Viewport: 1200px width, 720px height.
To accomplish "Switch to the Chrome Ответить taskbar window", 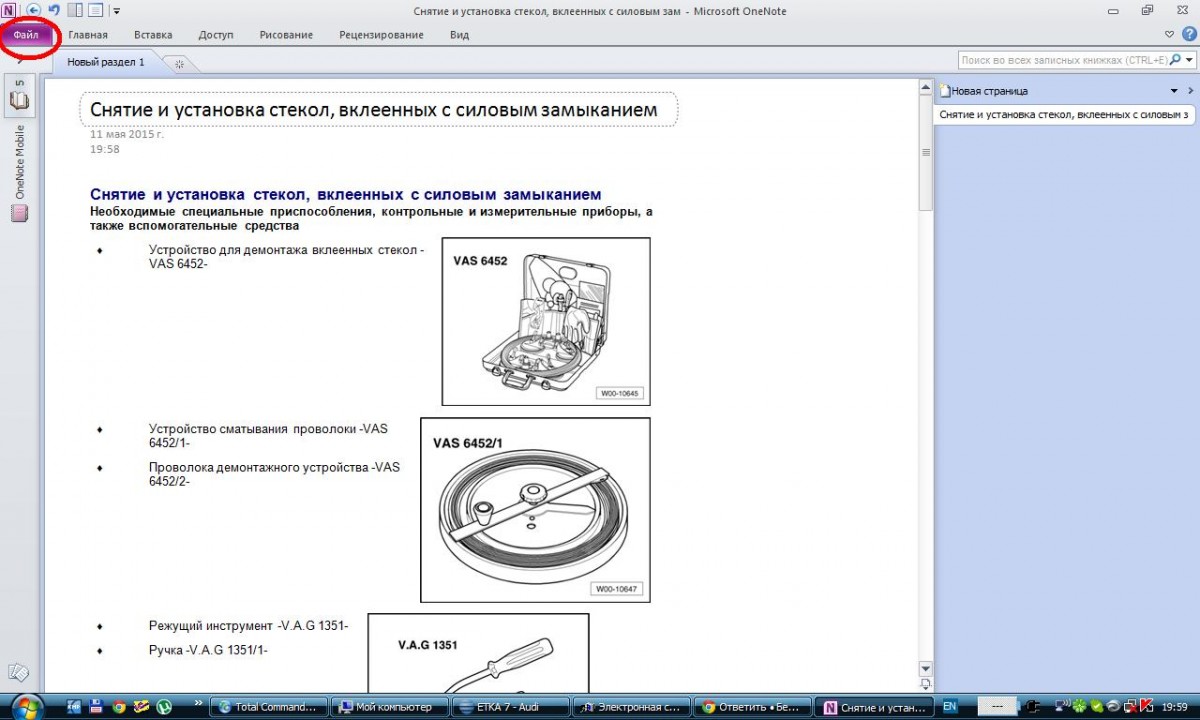I will pos(752,706).
